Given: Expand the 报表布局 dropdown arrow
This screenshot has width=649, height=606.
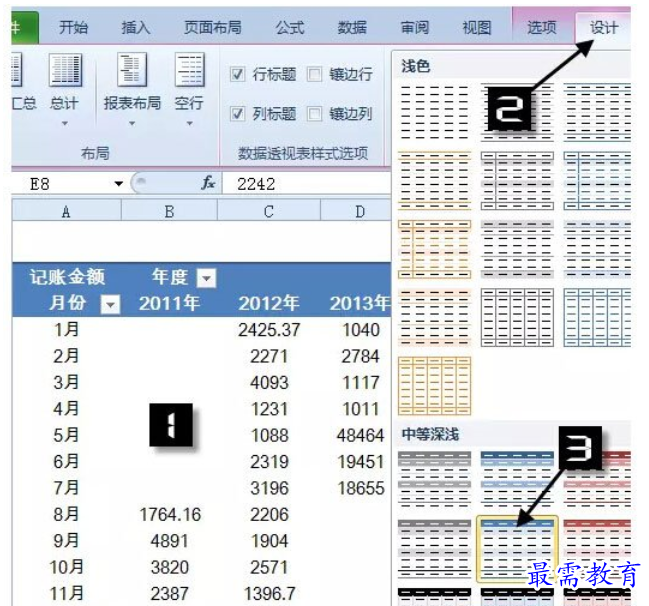Looking at the screenshot, I should click(x=132, y=123).
